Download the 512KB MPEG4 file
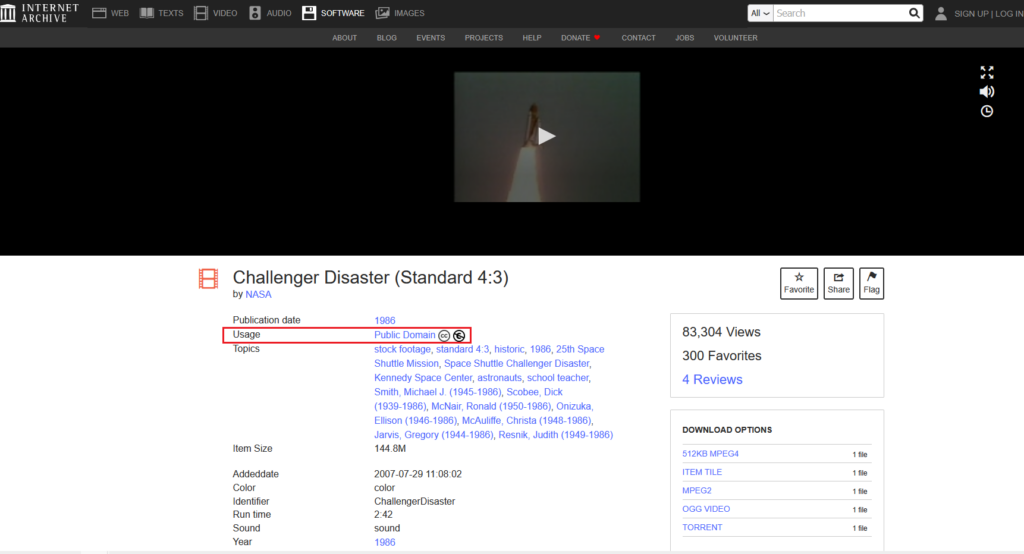This screenshot has height=554, width=1024. click(711, 453)
